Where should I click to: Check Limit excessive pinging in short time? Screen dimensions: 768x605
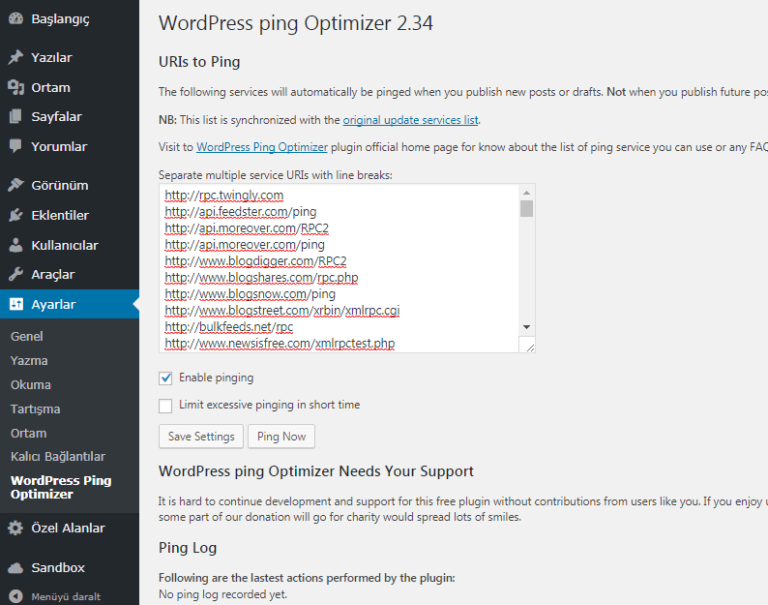(x=166, y=406)
